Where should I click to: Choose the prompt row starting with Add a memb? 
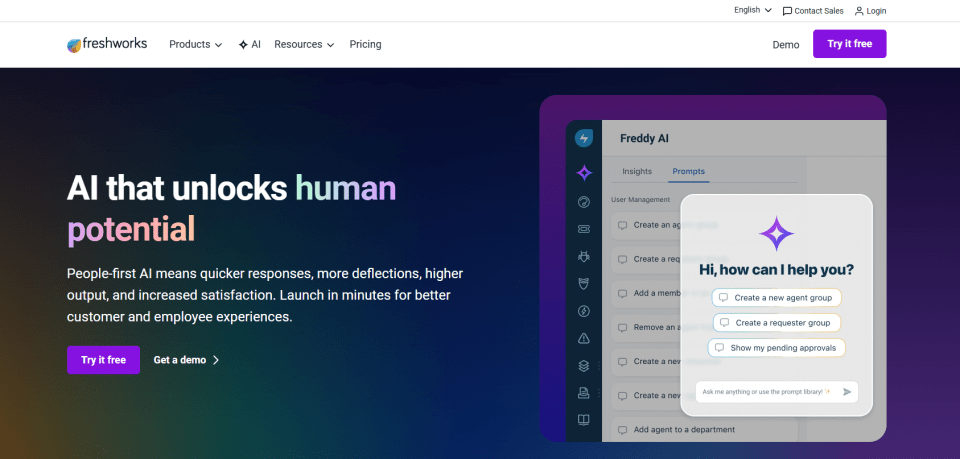[646, 293]
